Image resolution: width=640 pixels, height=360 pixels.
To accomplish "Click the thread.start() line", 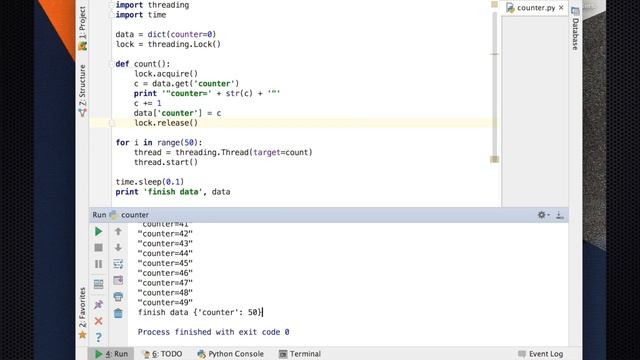I will click(166, 162).
